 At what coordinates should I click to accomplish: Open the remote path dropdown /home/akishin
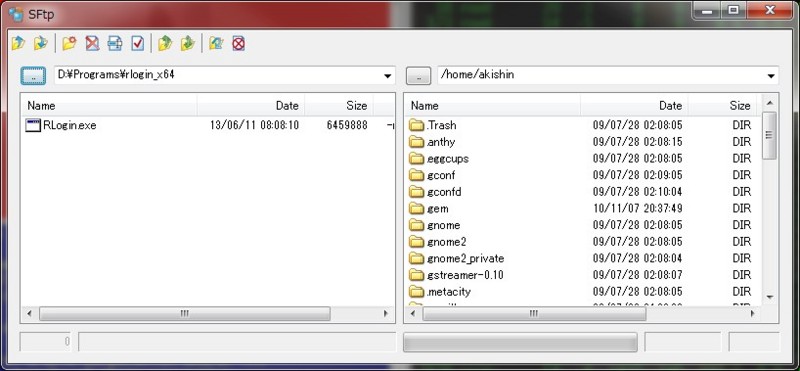pos(771,76)
